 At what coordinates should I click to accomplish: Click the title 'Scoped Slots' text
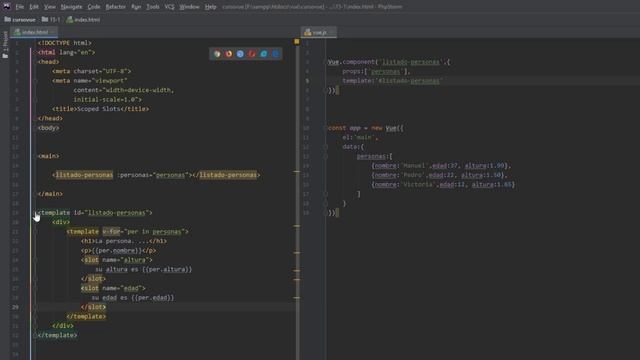click(x=98, y=109)
